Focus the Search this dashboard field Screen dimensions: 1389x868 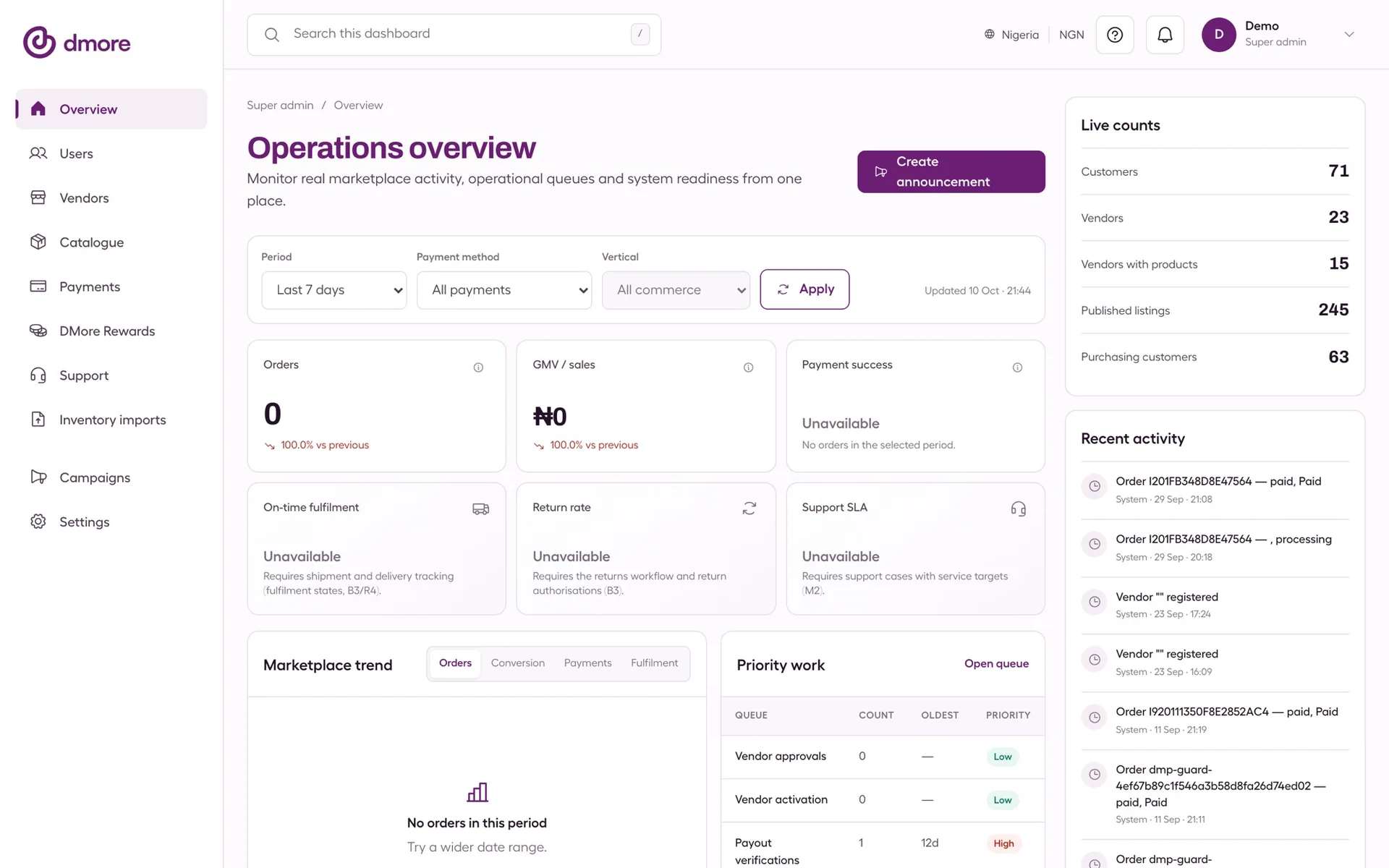pos(454,35)
